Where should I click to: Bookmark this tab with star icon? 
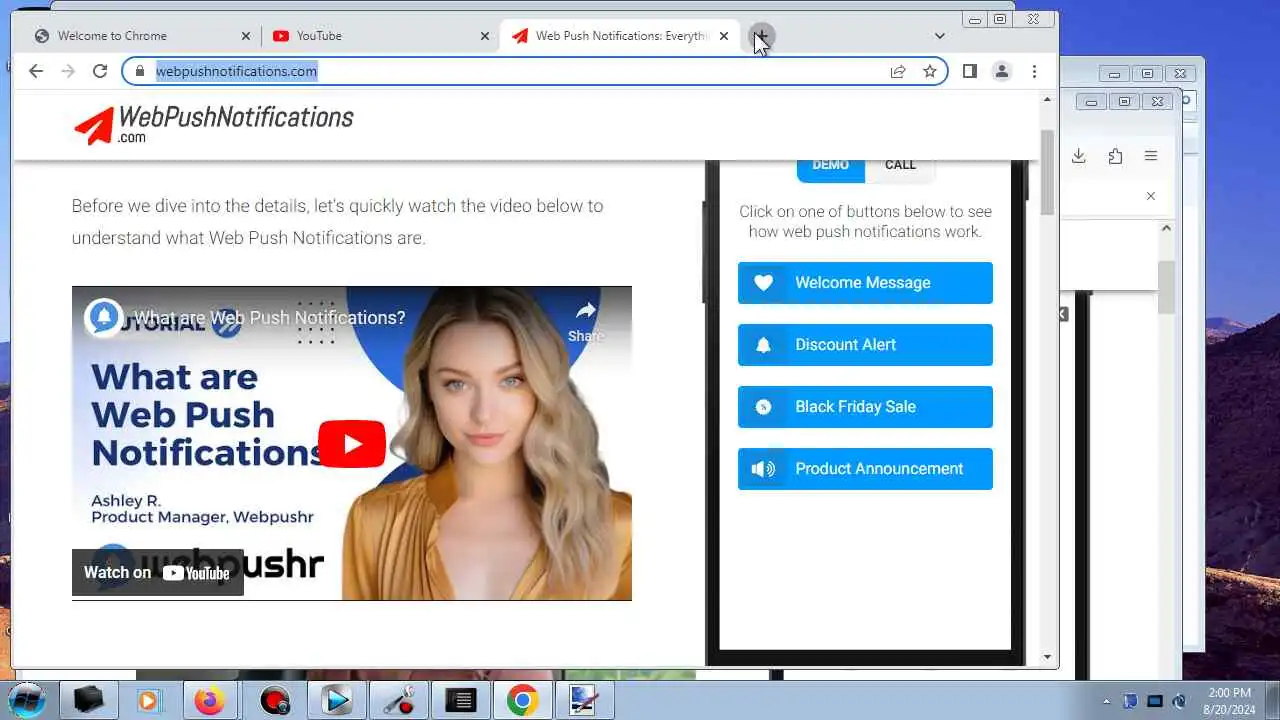(x=930, y=71)
